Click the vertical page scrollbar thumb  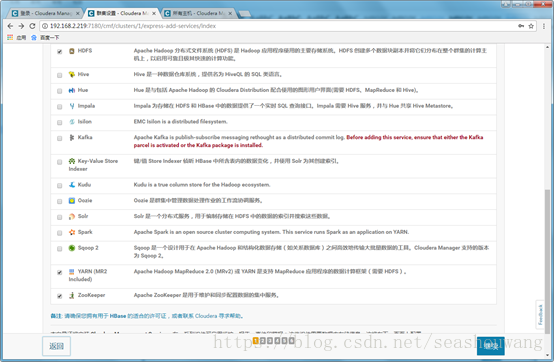(547, 262)
